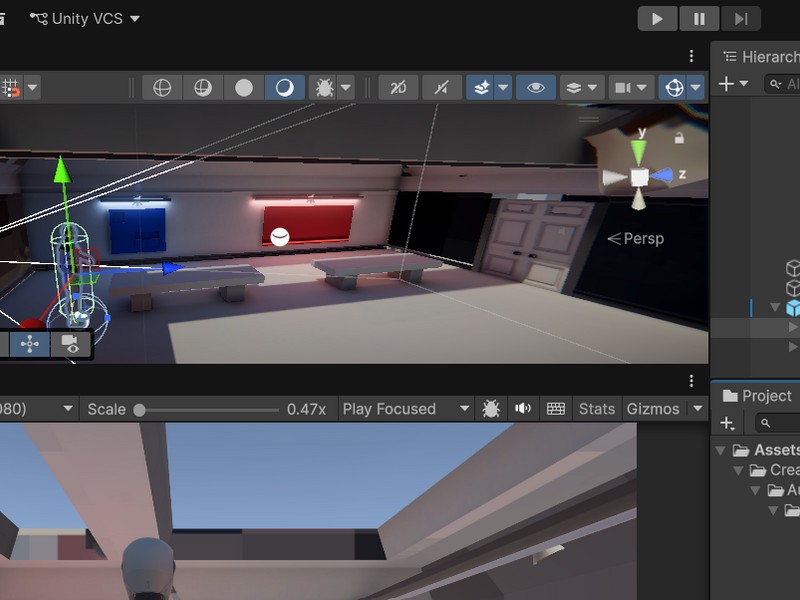Screen dimensions: 800x600
Task: Toggle grid snapping in Scene view
Action: click(11, 88)
